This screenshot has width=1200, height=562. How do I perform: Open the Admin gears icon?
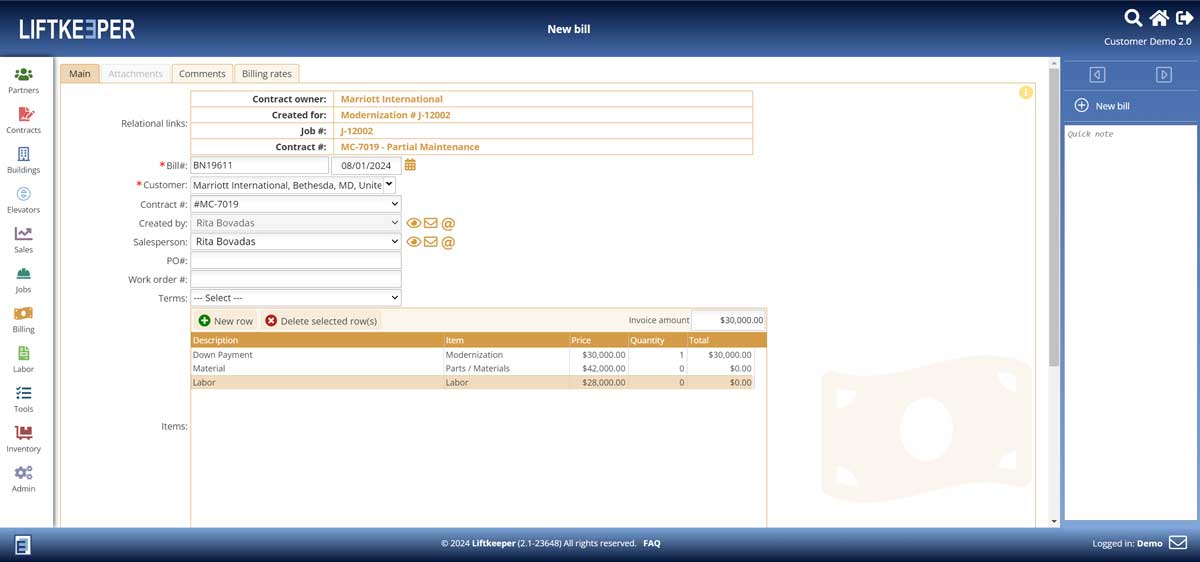click(x=23, y=473)
